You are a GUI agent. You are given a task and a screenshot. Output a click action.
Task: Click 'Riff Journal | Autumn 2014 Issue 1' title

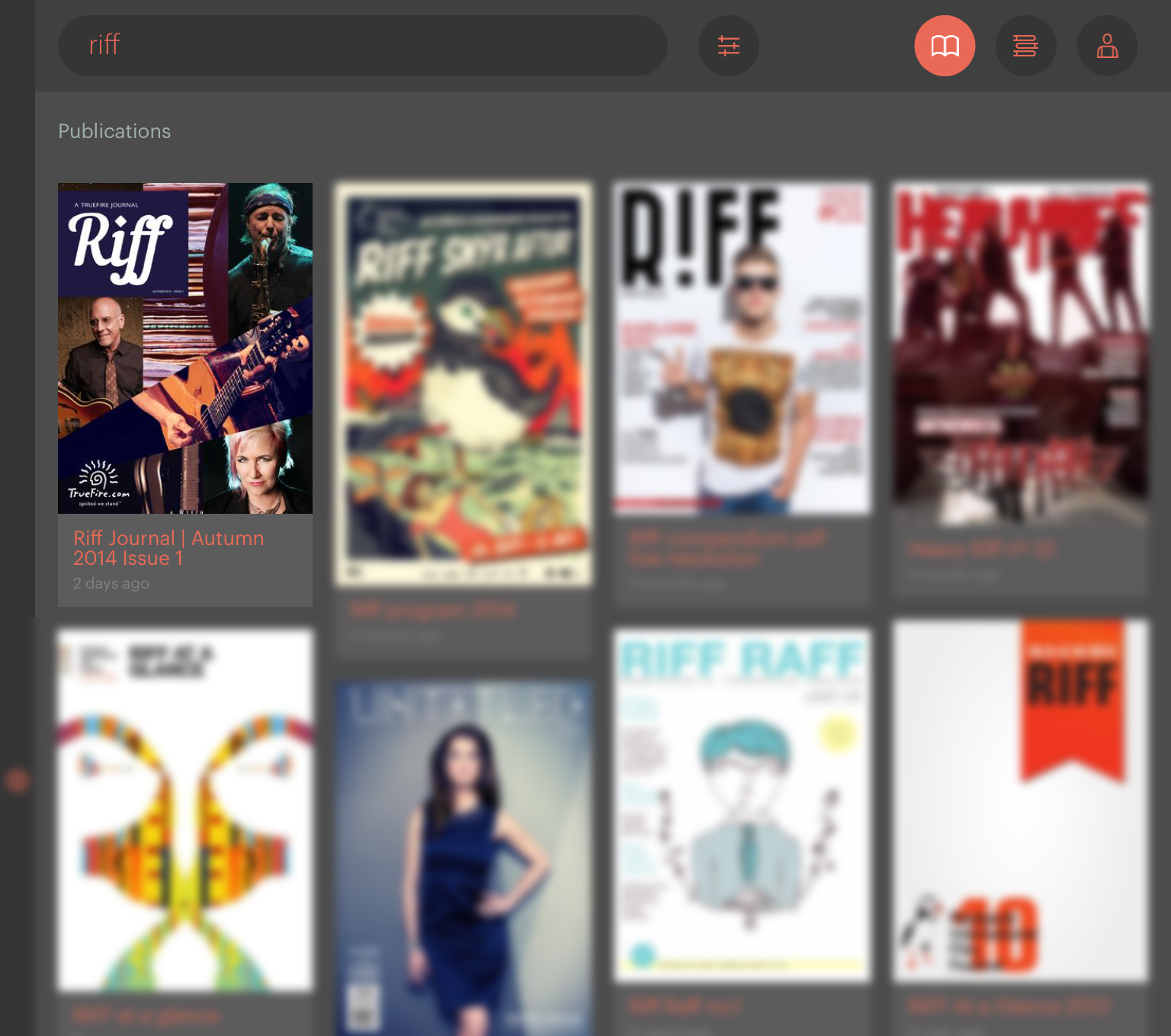coord(168,548)
